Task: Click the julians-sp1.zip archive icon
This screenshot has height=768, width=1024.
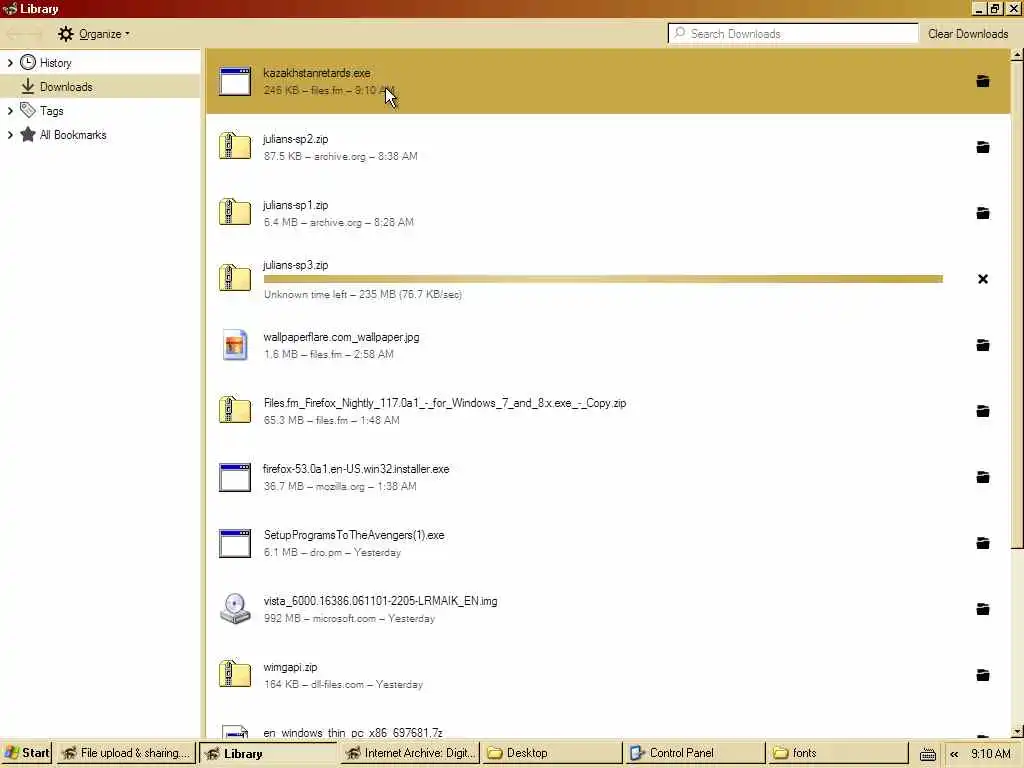Action: (235, 212)
